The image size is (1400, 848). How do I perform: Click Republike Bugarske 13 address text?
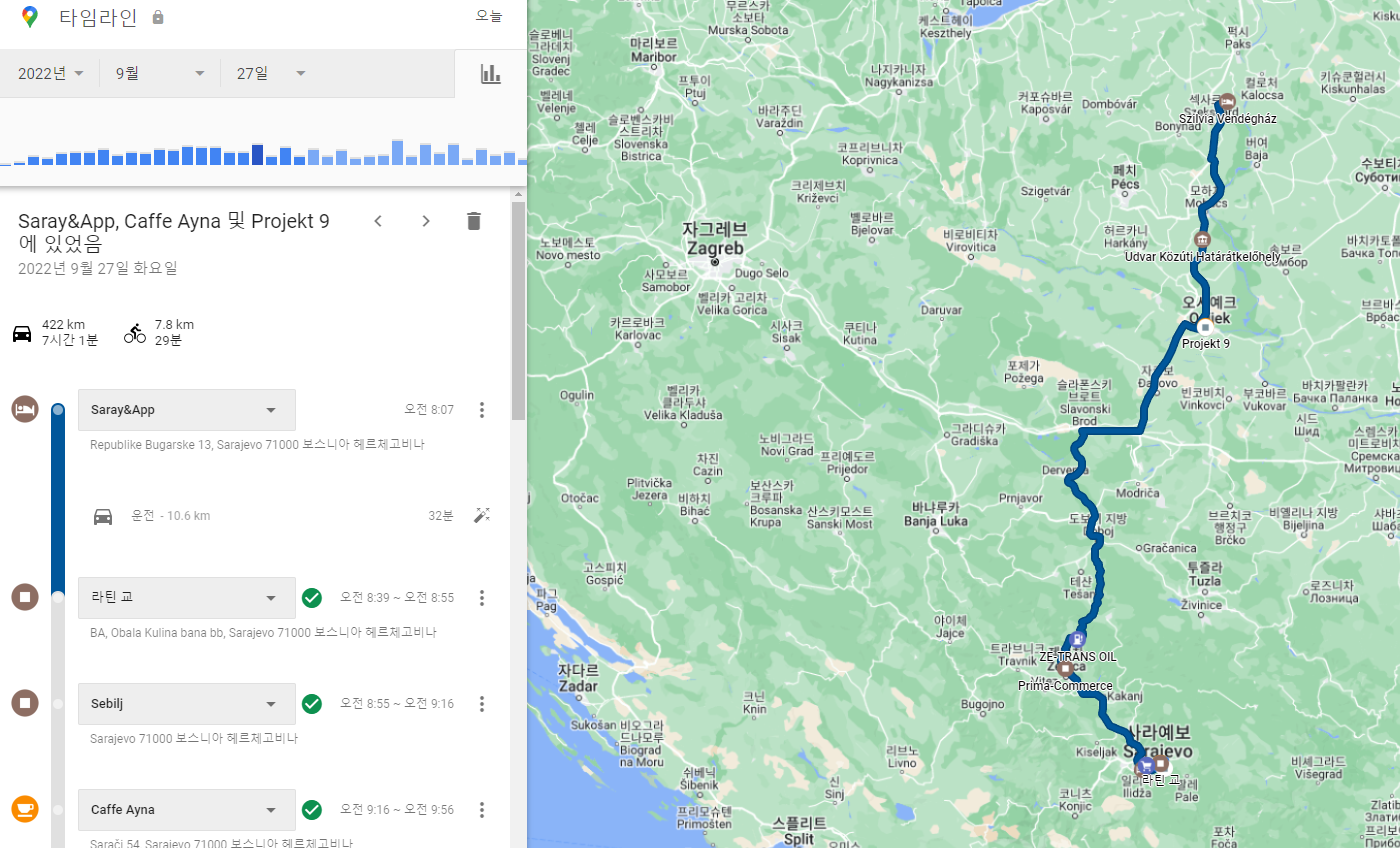(x=258, y=445)
